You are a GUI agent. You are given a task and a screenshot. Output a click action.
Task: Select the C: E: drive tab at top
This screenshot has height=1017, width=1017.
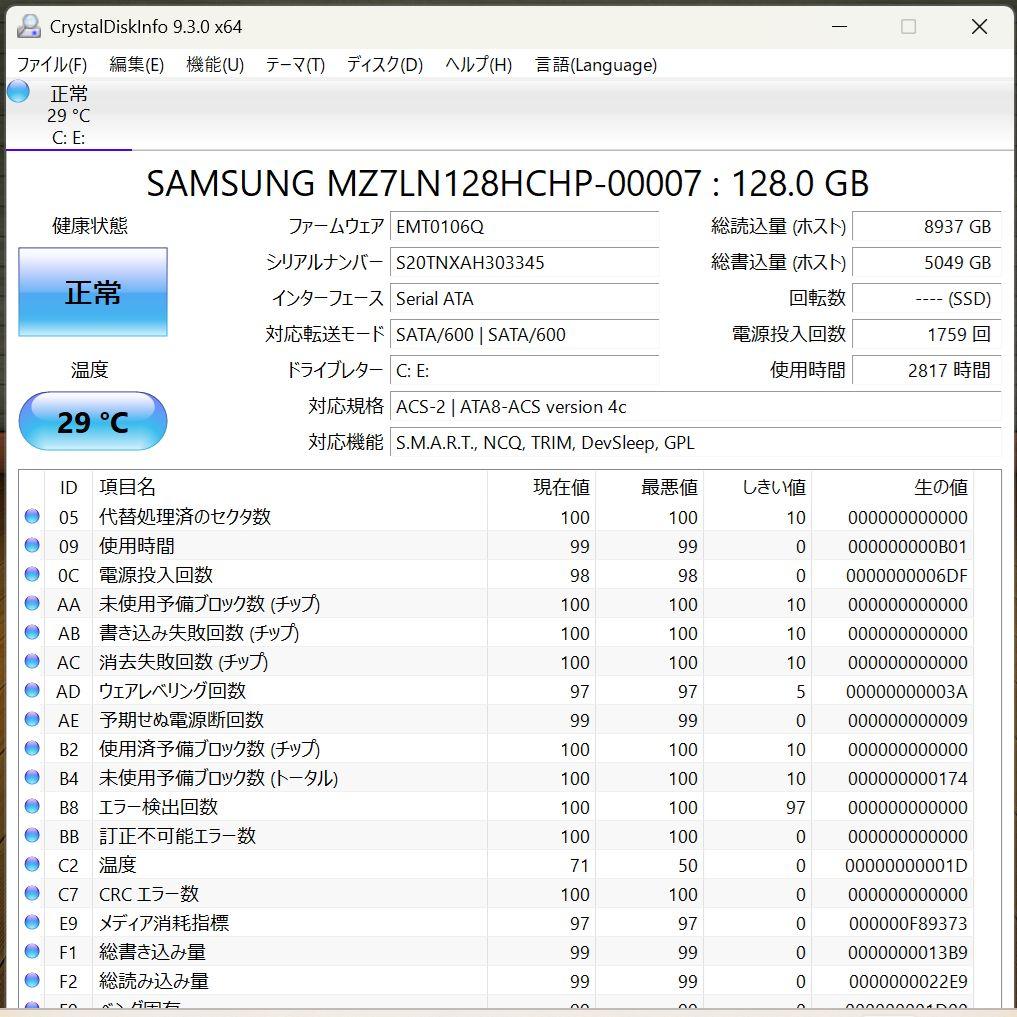click(68, 115)
